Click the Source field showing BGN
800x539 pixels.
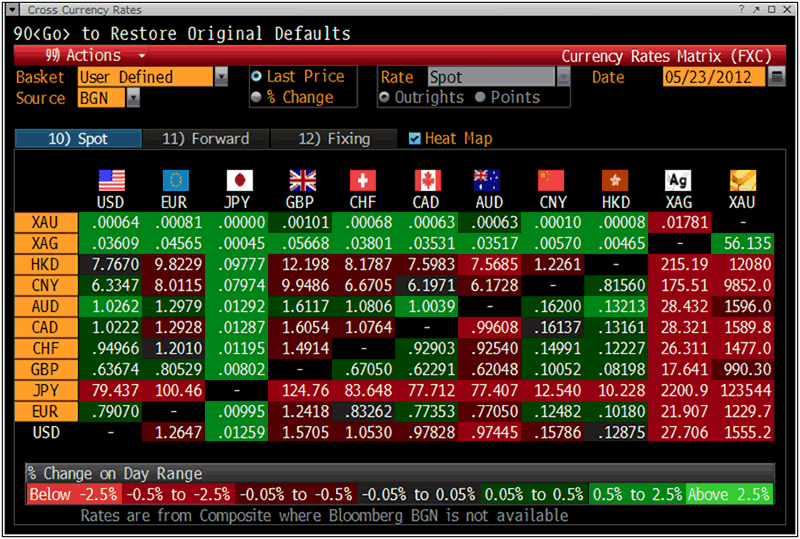101,97
